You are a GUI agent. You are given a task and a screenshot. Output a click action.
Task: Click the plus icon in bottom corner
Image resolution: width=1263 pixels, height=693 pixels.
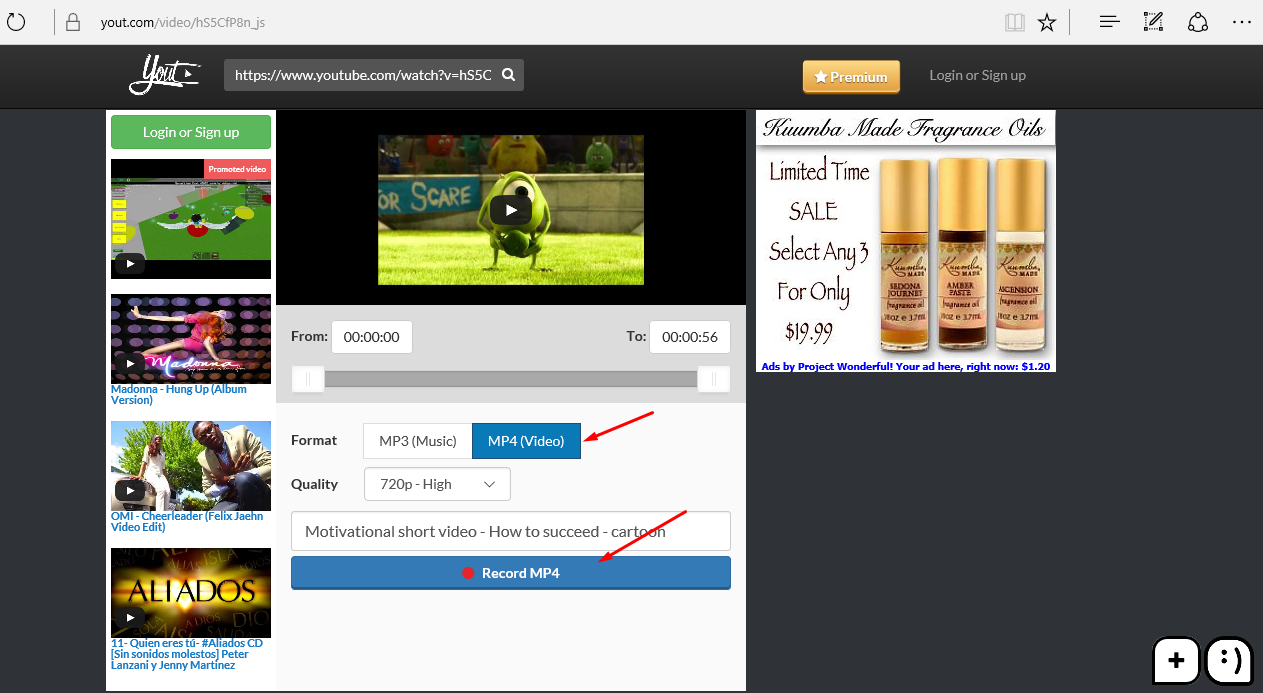pos(1177,660)
